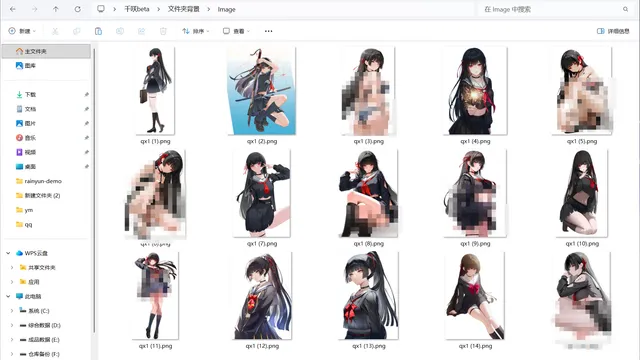The height and width of the screenshot is (360, 640).
Task: Click breadcrumb chevron after 千玖beta
Action: click(x=158, y=9)
